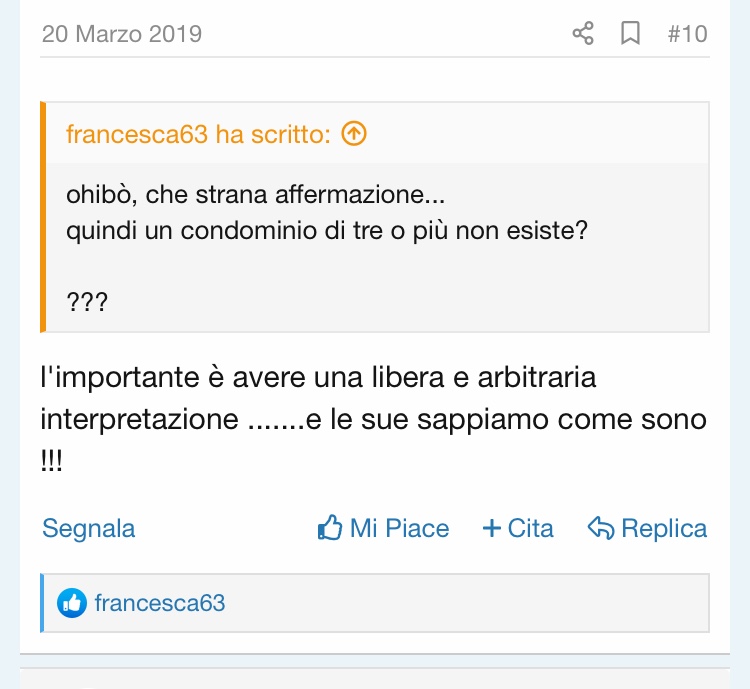The height and width of the screenshot is (689, 750).
Task: Click the 'francesca63 ha scritto:' quote header
Action: tap(198, 134)
